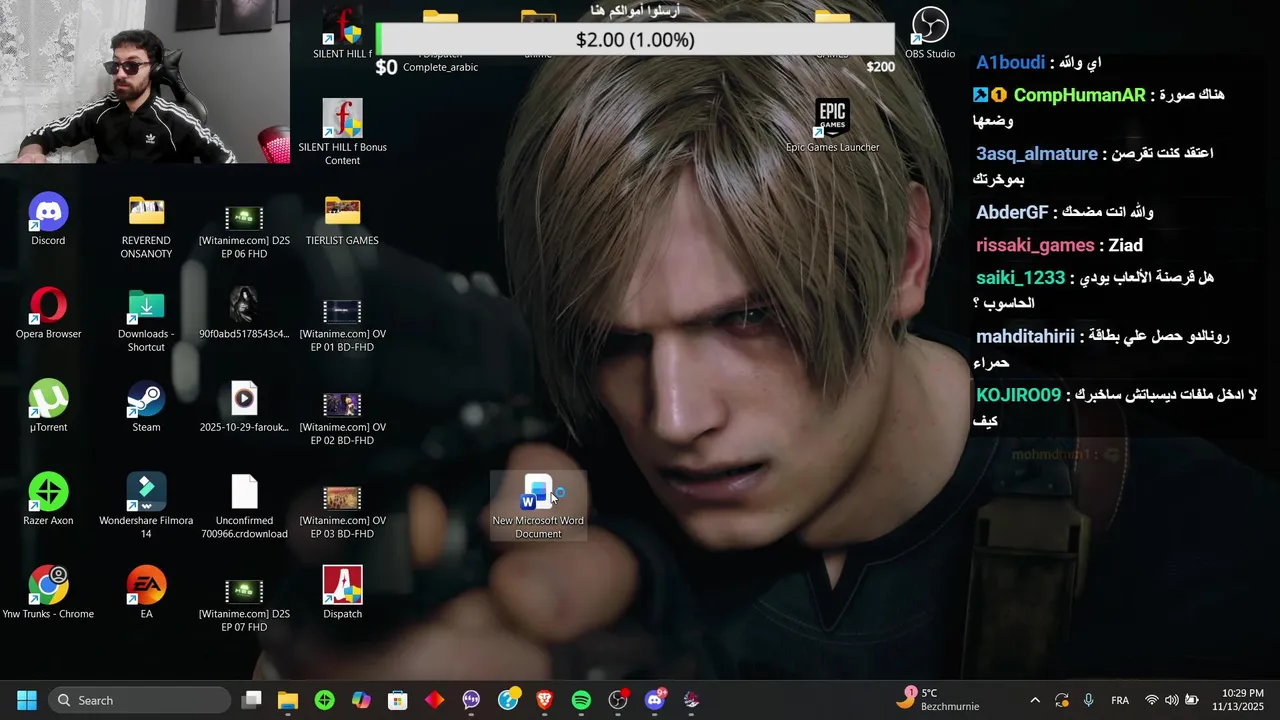
Task: Click the taskbar Search box
Action: (x=140, y=700)
